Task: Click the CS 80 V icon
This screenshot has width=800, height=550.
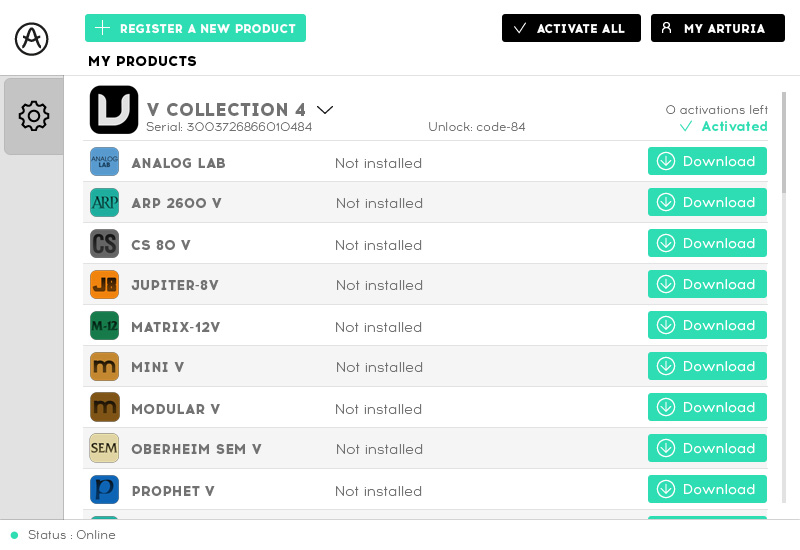Action: click(x=105, y=244)
